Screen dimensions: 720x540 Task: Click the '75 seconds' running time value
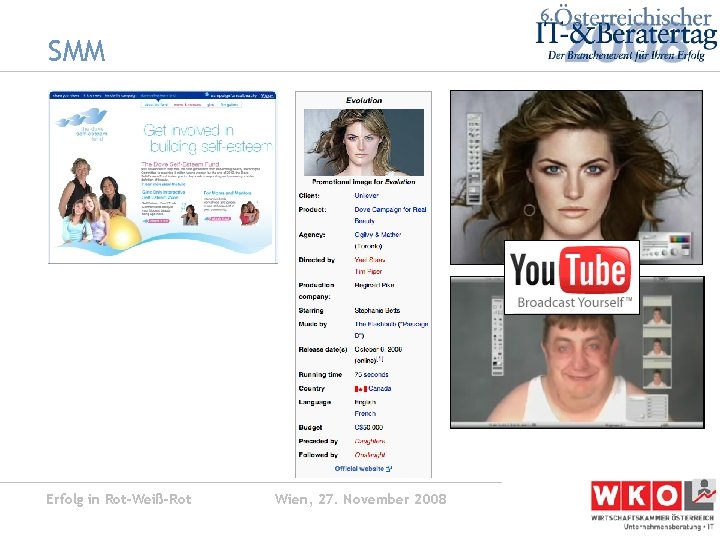click(371, 375)
